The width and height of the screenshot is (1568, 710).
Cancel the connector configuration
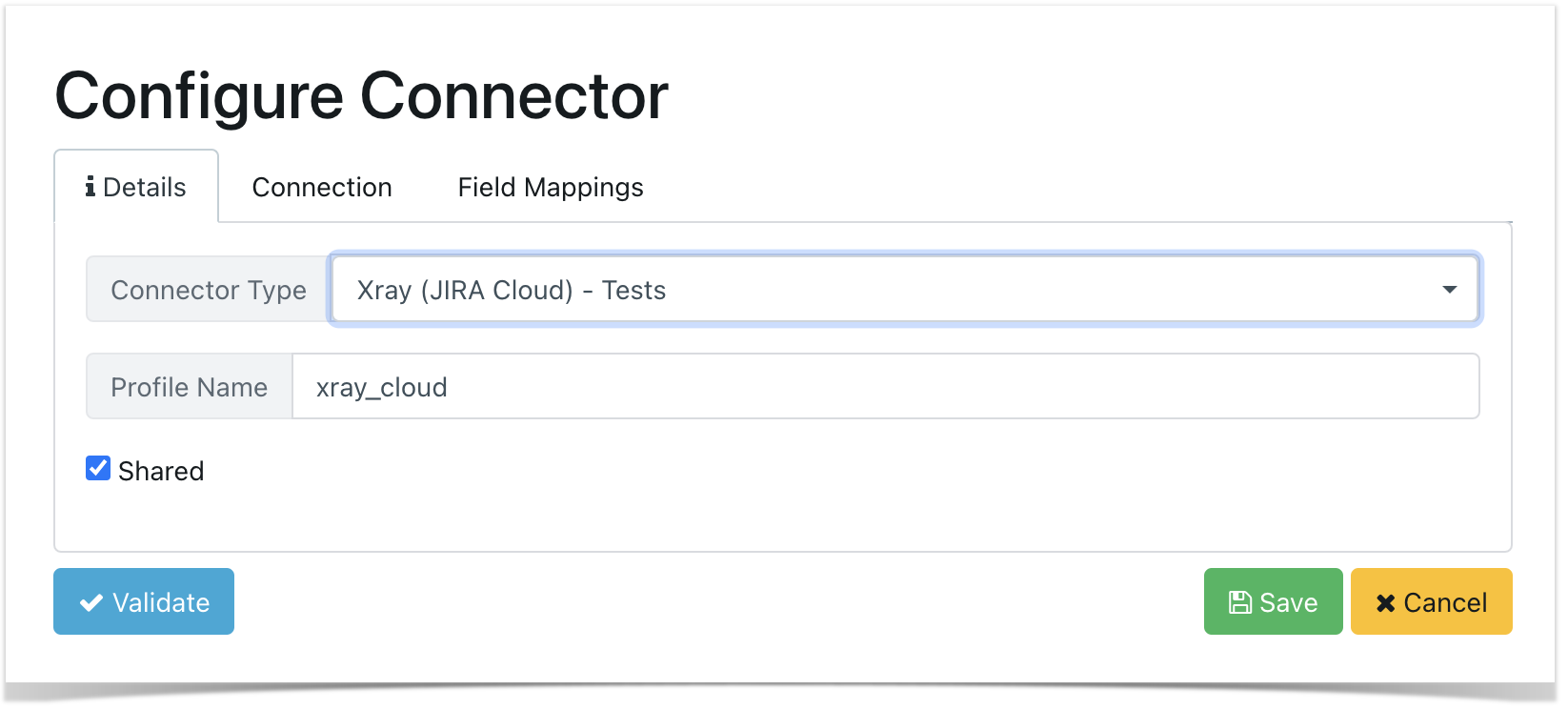coord(1431,601)
